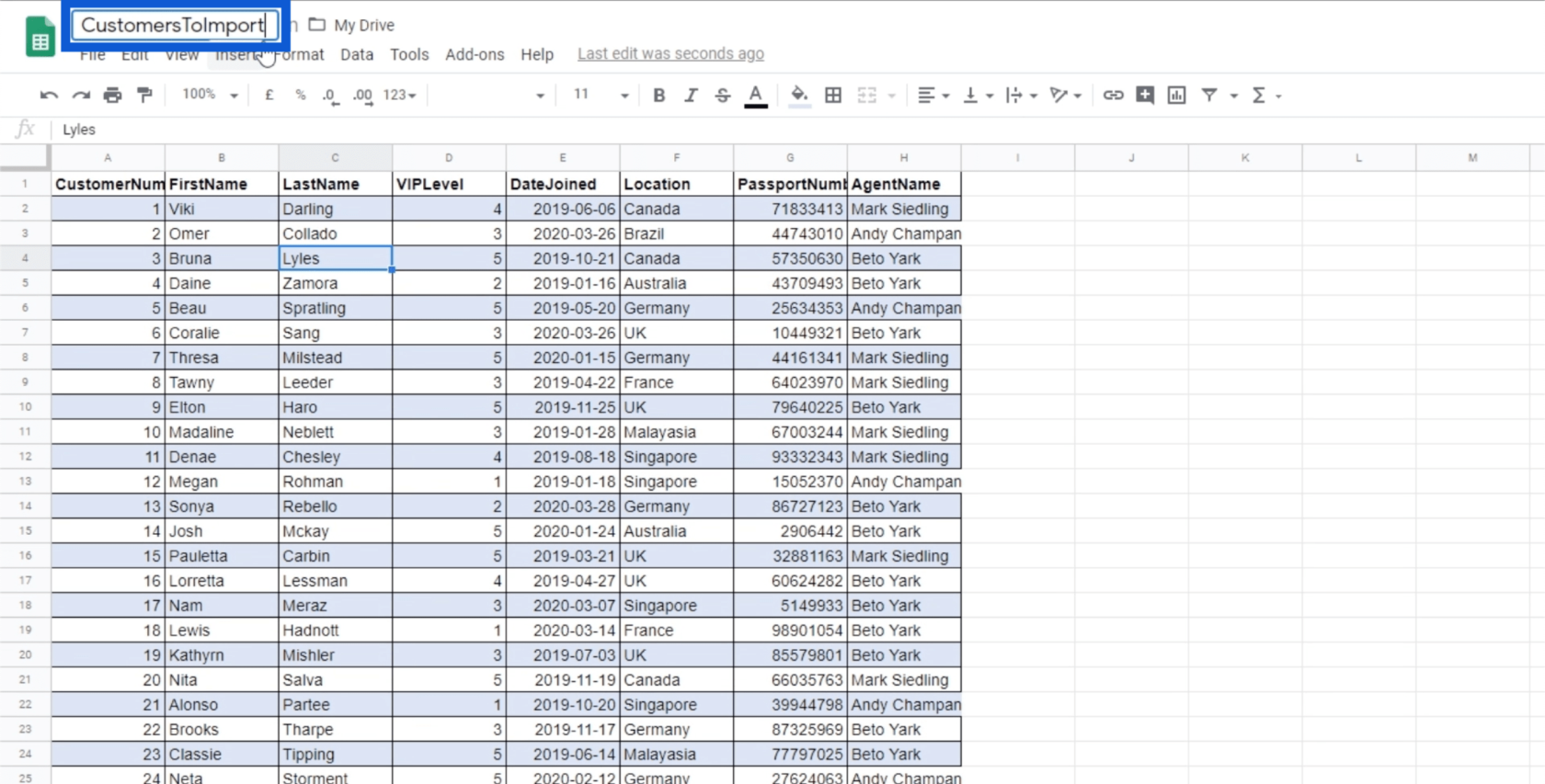Open filter views dropdown arrow
The image size is (1545, 784).
point(1233,96)
